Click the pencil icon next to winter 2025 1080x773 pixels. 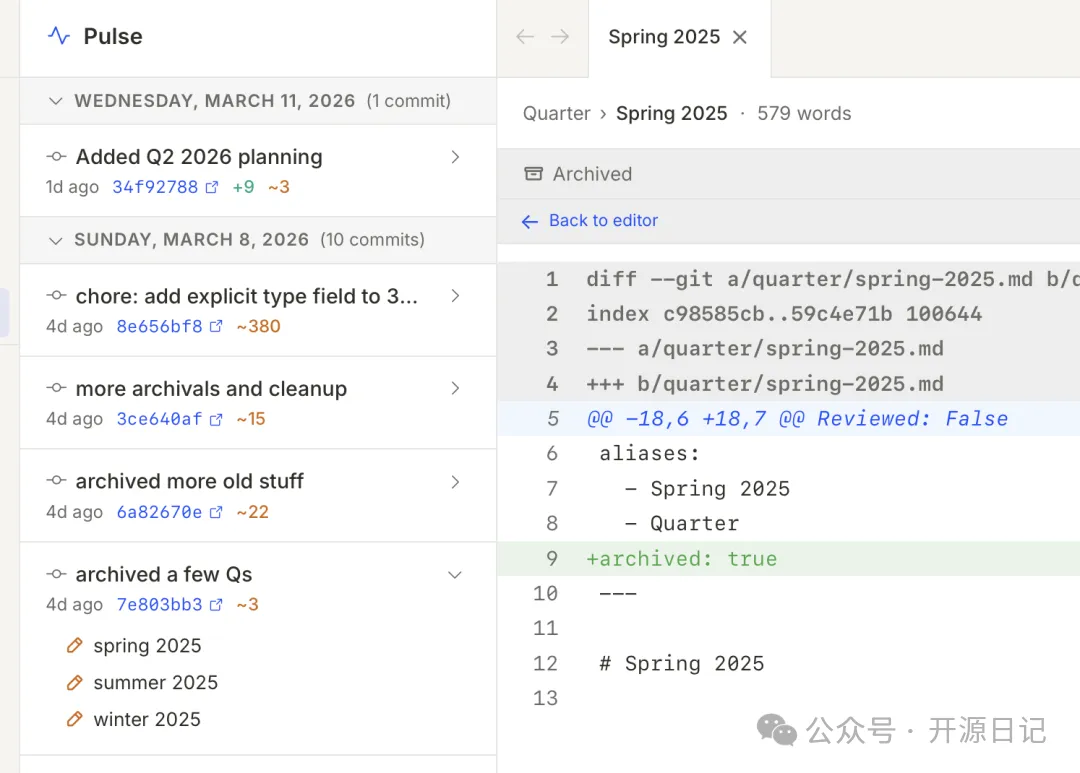coord(74,719)
